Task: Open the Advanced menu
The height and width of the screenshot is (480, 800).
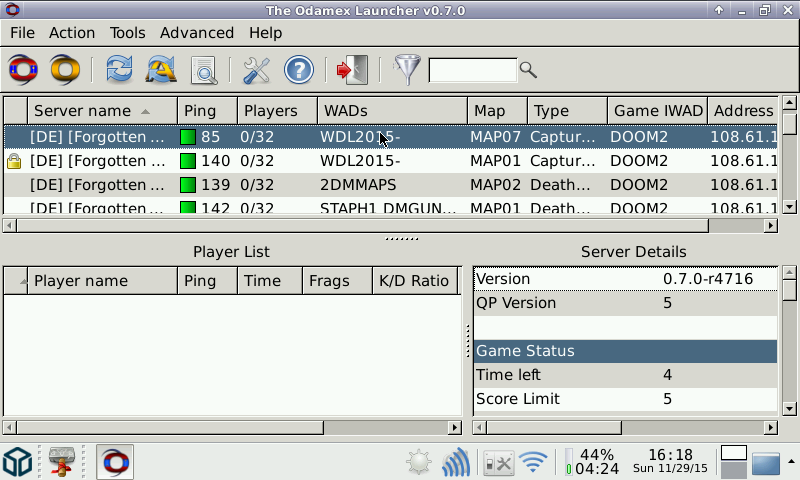Action: (197, 33)
